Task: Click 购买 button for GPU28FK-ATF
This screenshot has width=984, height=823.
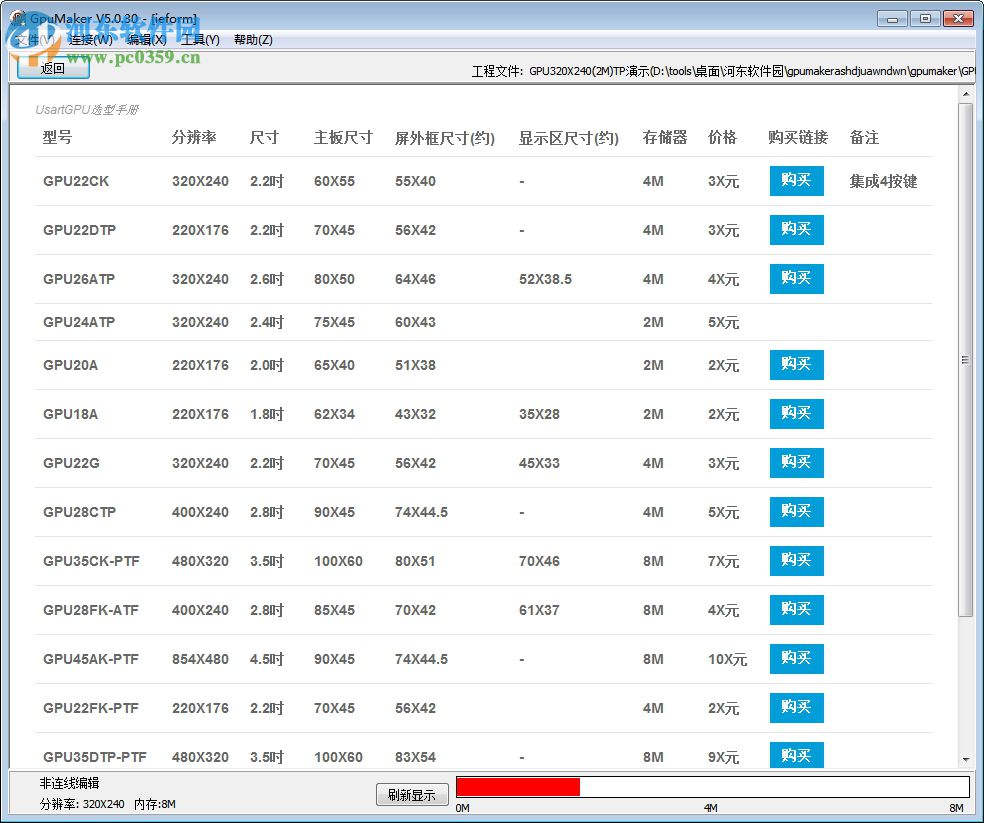Action: 796,610
